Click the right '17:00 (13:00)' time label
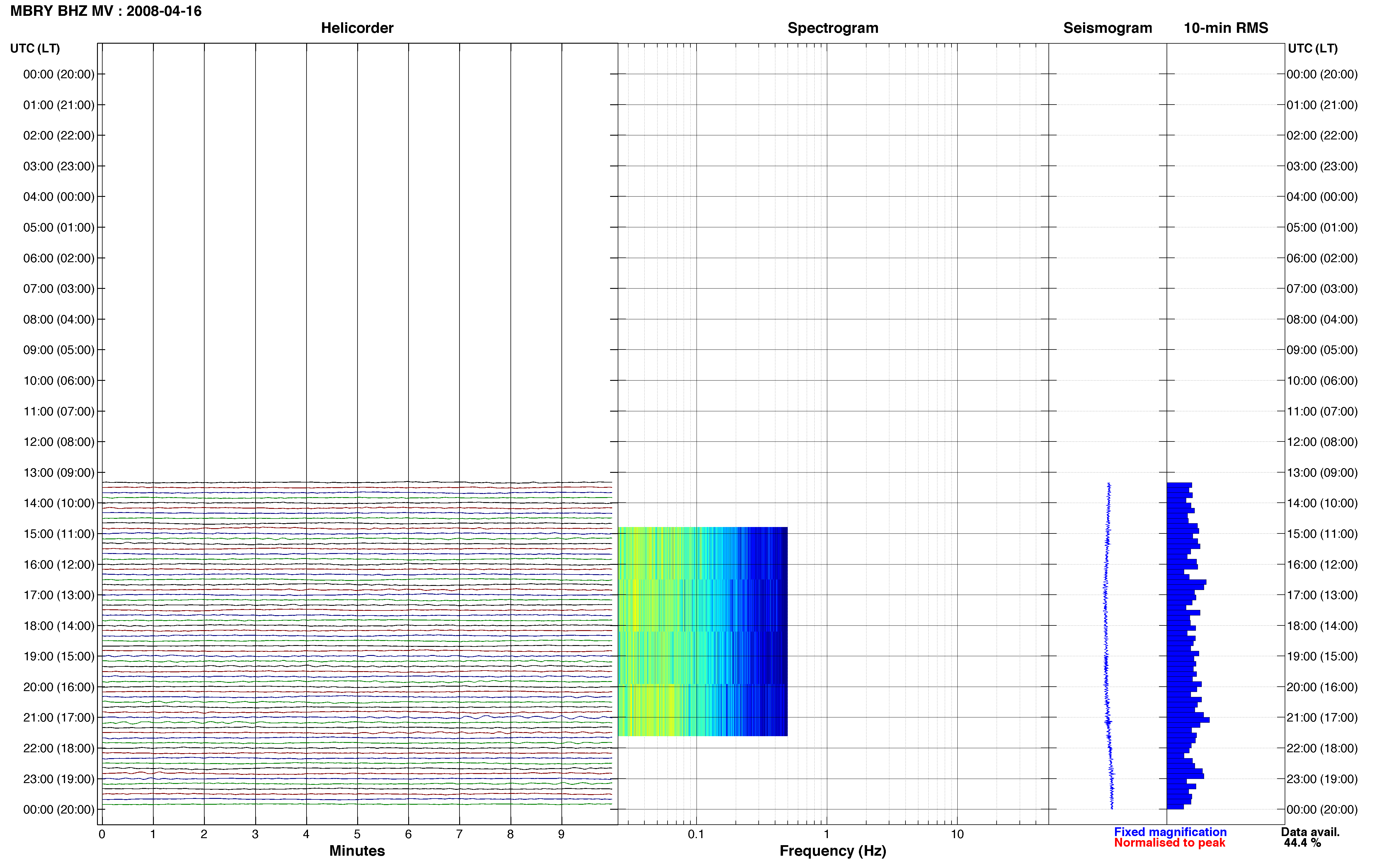The width and height of the screenshot is (1389, 868). pyautogui.click(x=1322, y=595)
